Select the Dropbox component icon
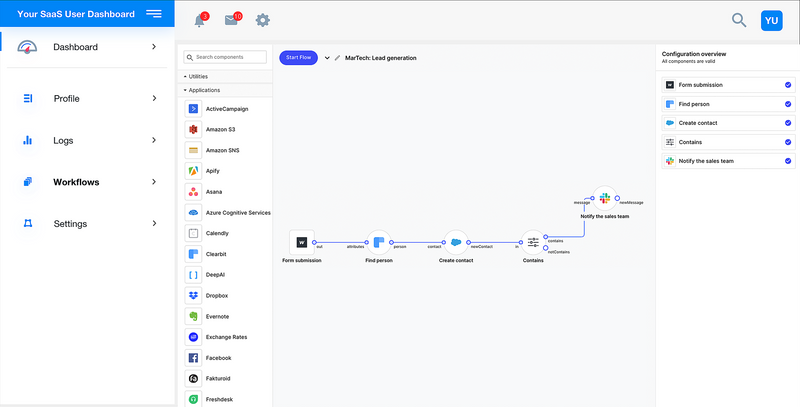 point(193,295)
